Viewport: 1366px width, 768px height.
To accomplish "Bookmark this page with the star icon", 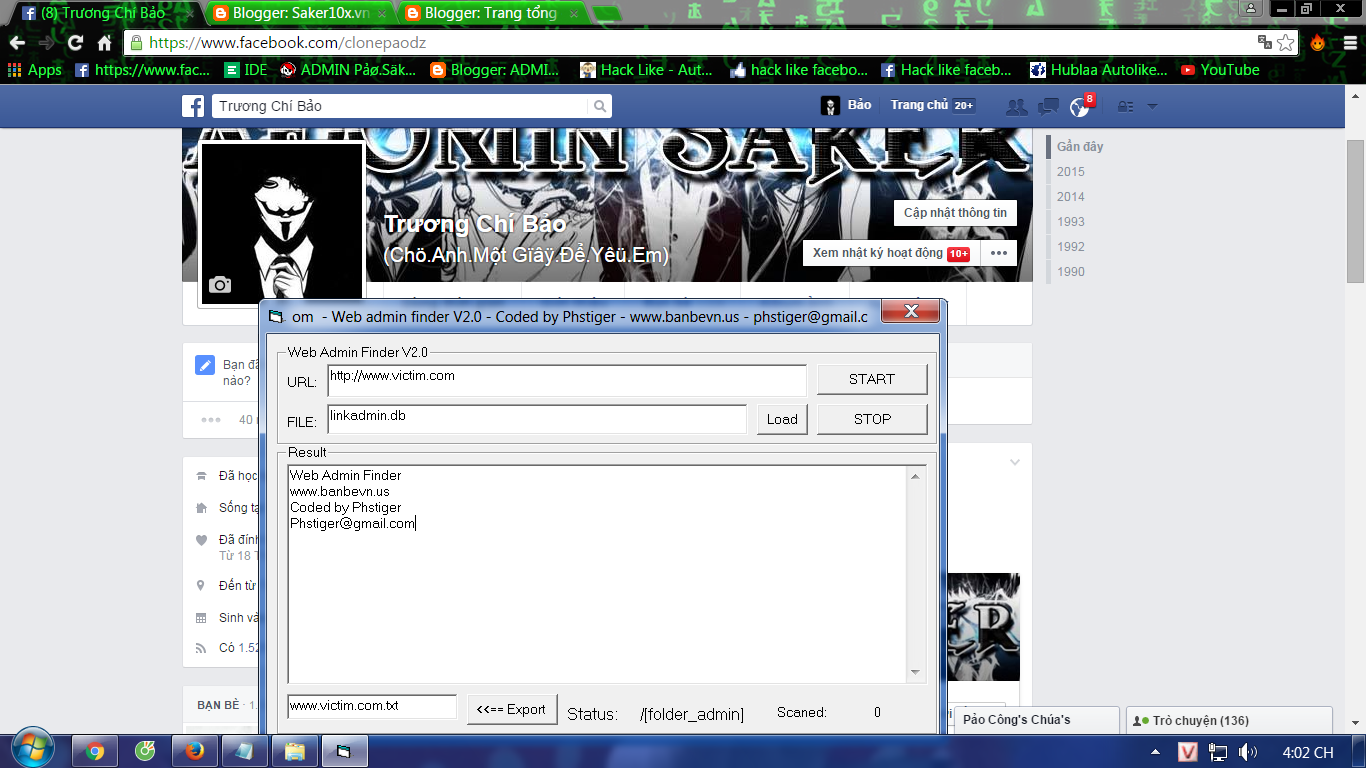I will click(1285, 43).
